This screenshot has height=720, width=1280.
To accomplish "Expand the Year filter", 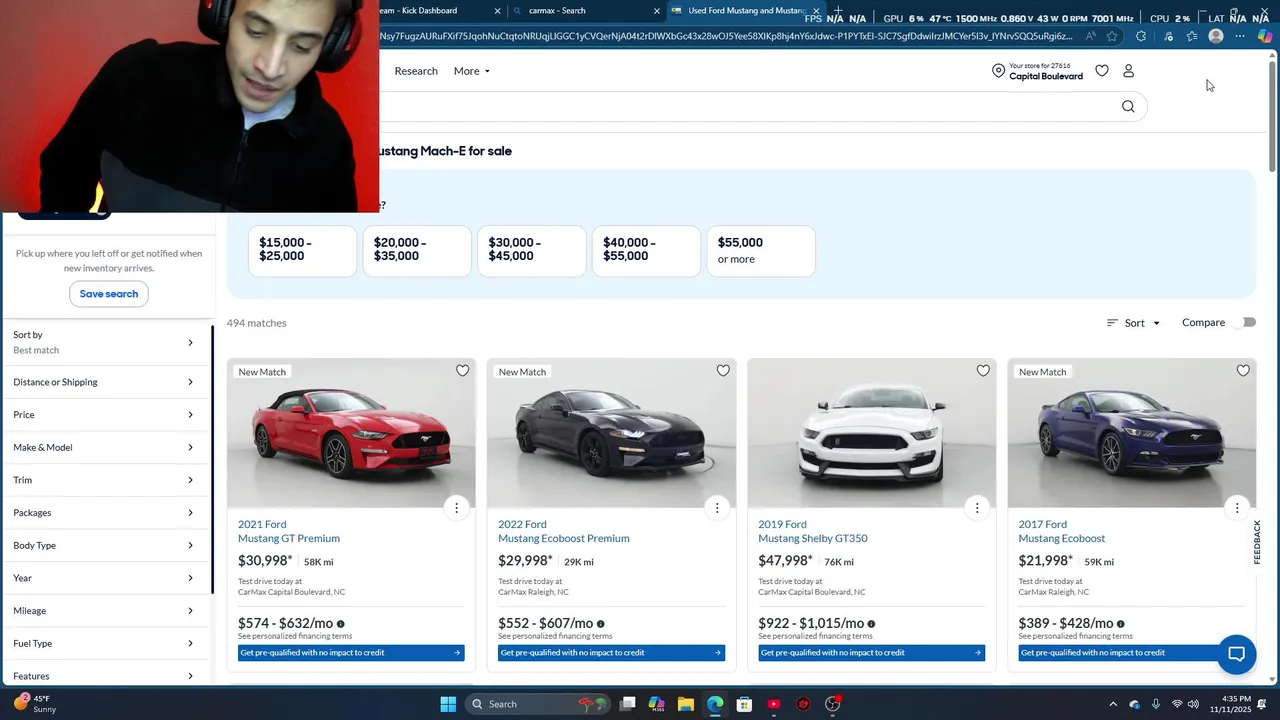I will (104, 578).
